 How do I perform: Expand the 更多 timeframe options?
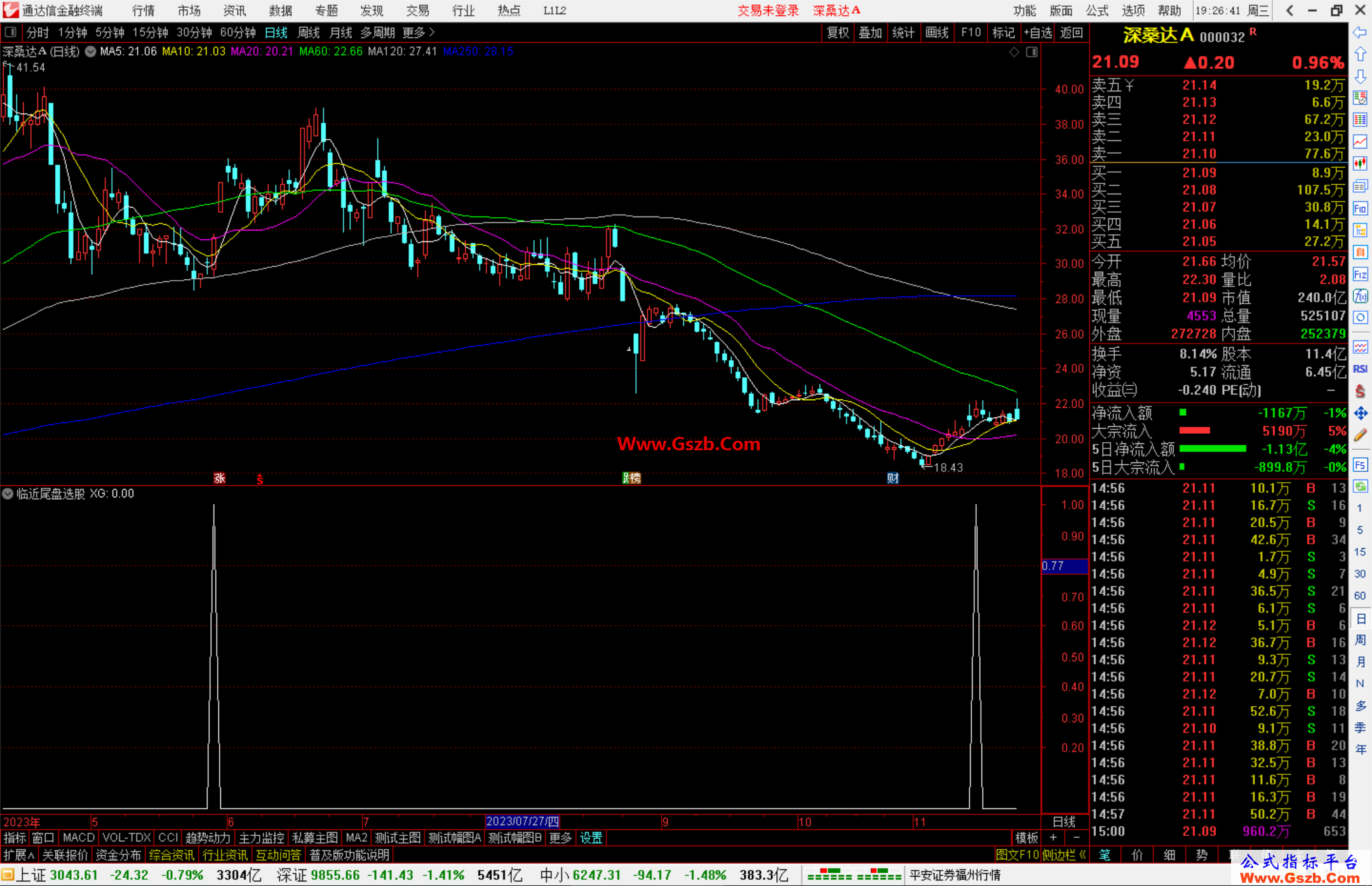(419, 32)
